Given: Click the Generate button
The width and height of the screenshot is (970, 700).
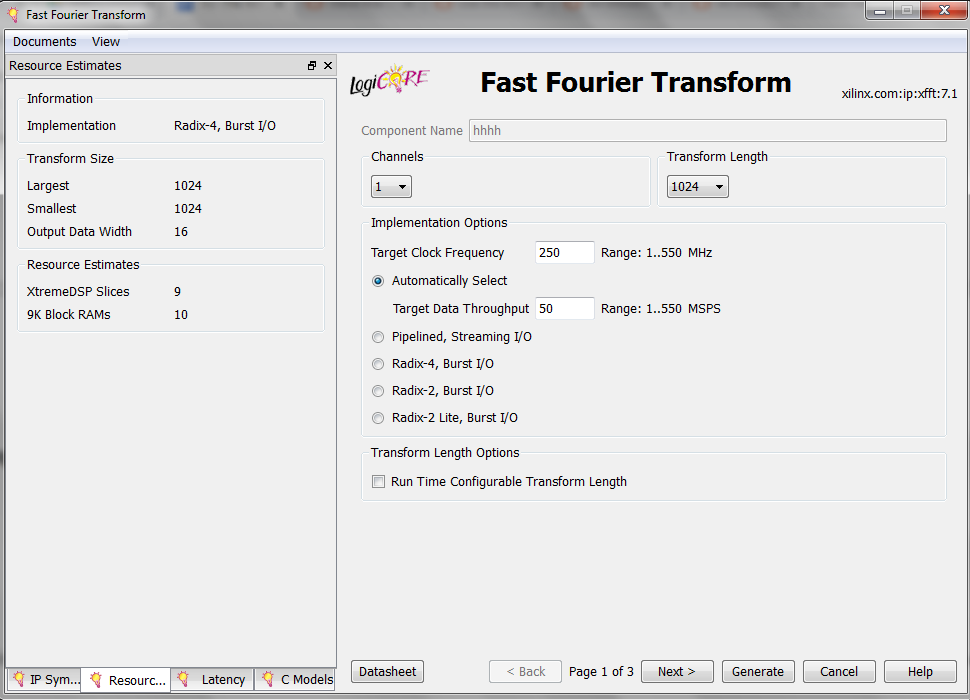Looking at the screenshot, I should coord(758,672).
